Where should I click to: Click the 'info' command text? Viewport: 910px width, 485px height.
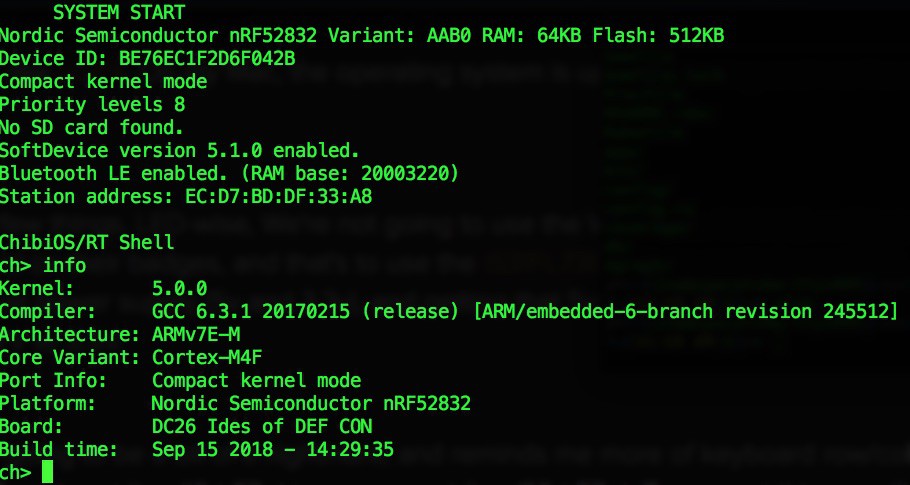pyautogui.click(x=64, y=265)
